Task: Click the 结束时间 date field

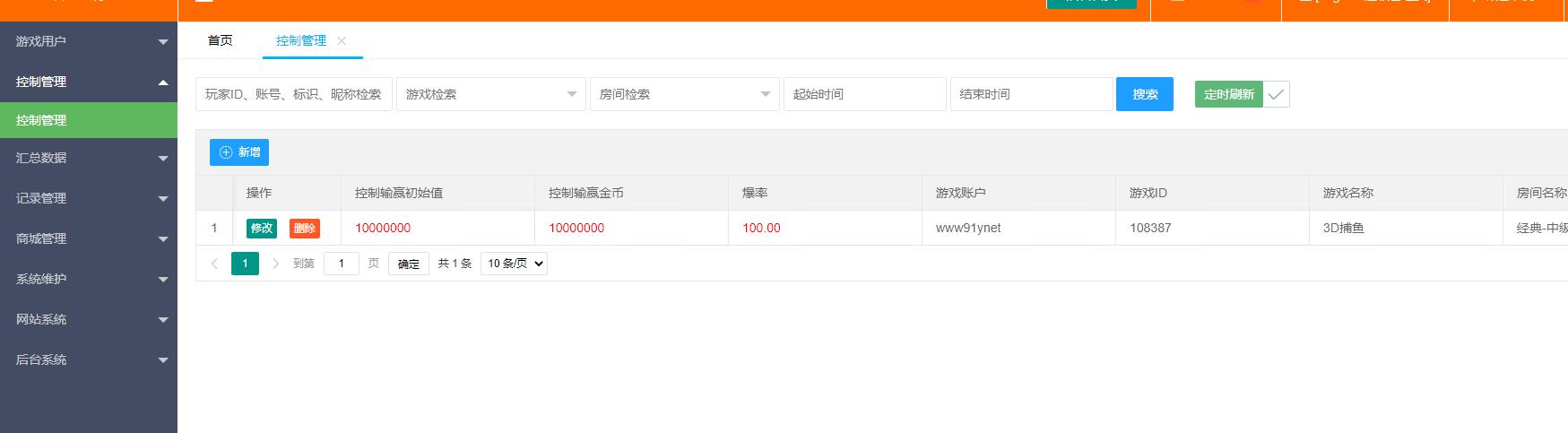Action: pos(1032,94)
